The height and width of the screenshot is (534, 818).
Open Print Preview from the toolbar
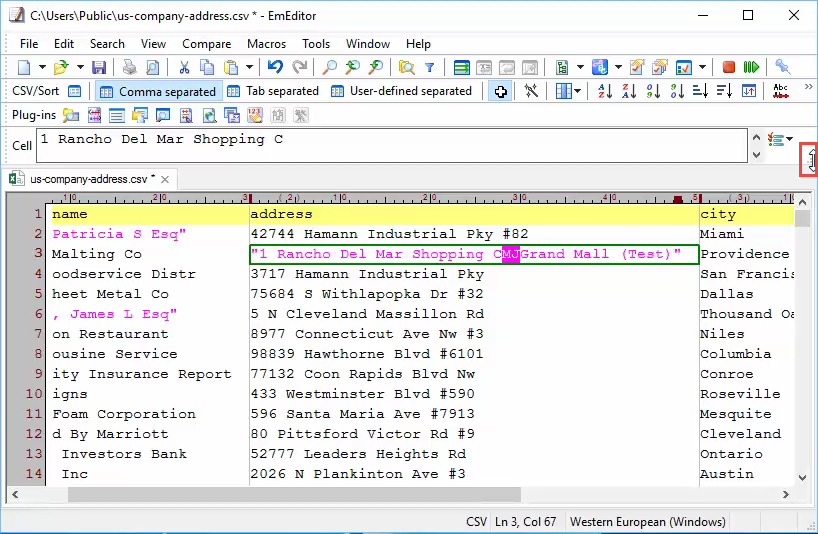[152, 67]
